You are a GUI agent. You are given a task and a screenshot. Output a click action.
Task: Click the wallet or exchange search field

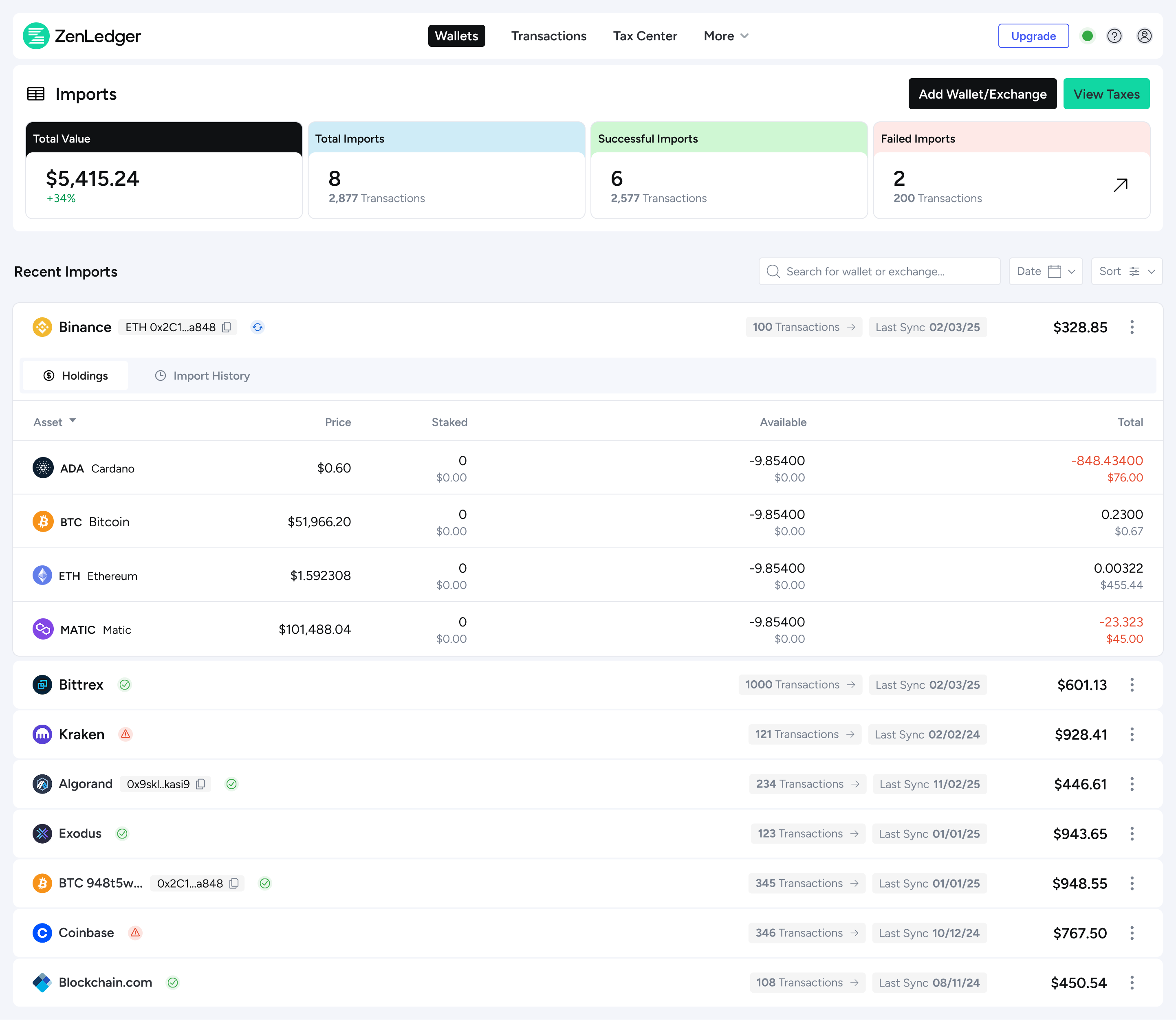tap(880, 272)
